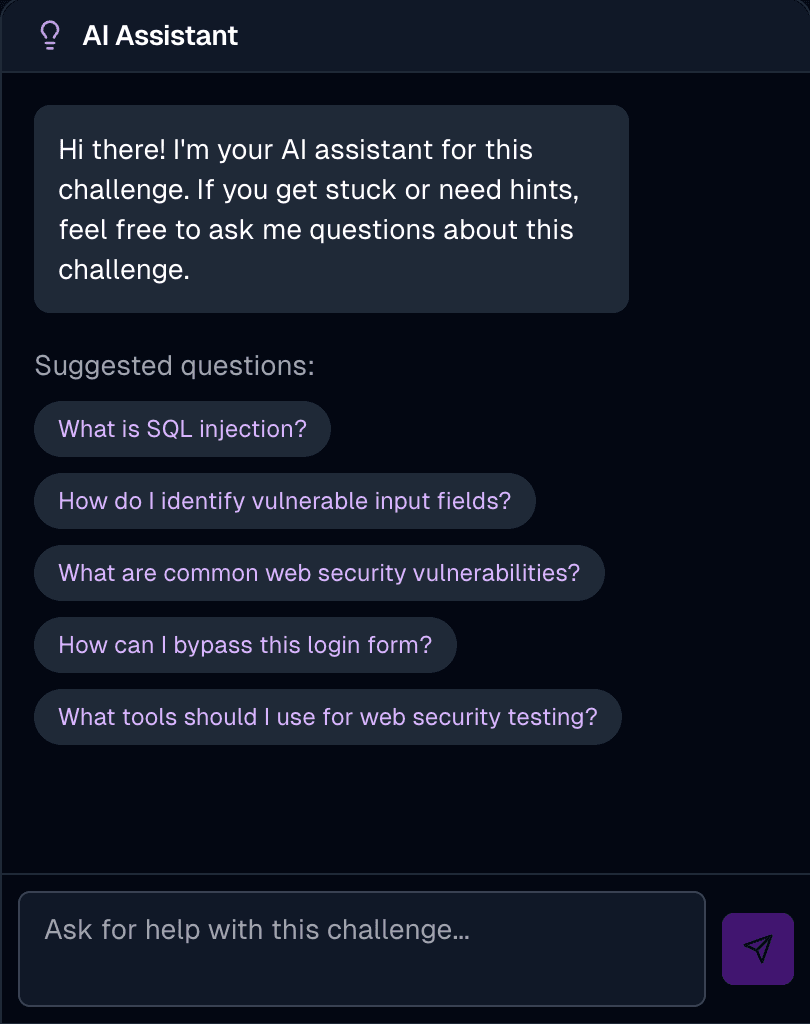Click "How can I bypass this login form?"
The height and width of the screenshot is (1024, 810).
click(x=244, y=645)
